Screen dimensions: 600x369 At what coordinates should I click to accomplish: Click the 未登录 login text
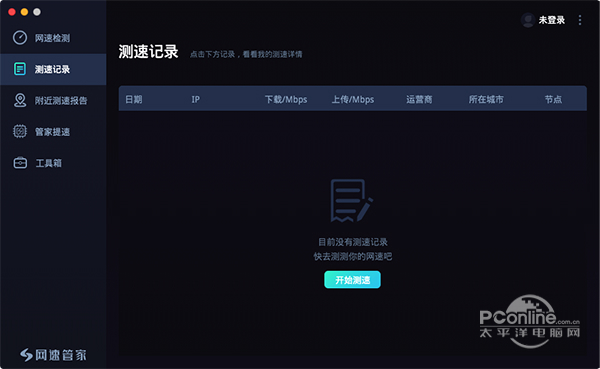pos(552,20)
